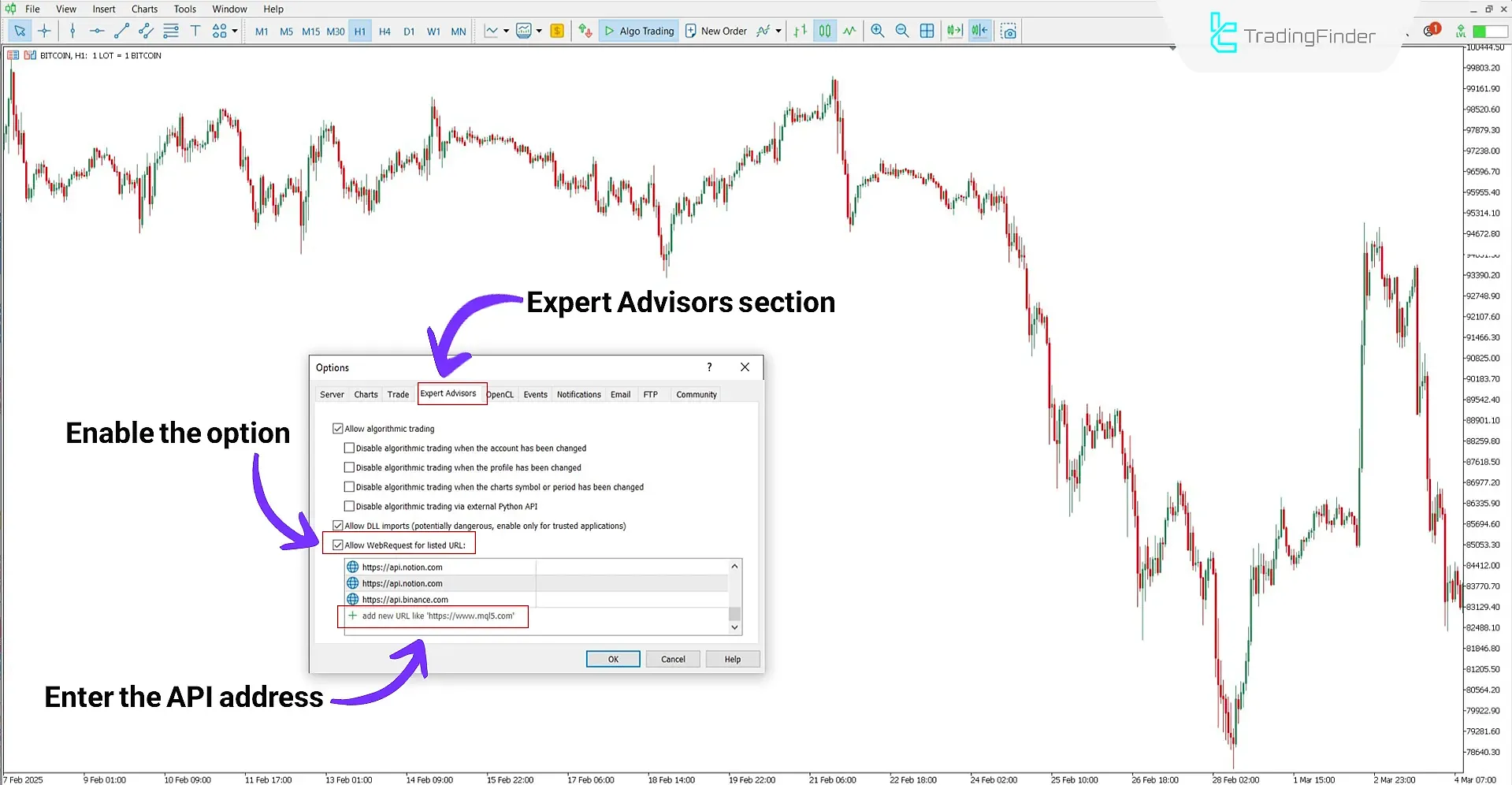Toggle the Algo Trading button
Image resolution: width=1512 pixels, height=785 pixels.
(x=638, y=31)
